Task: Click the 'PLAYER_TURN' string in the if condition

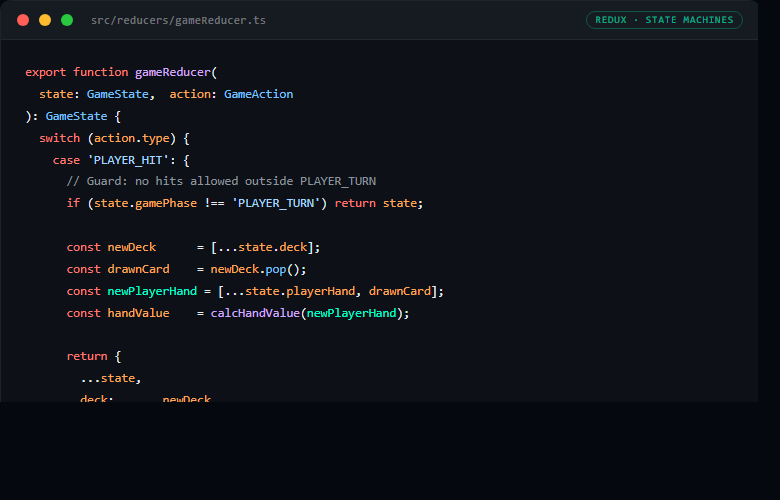Action: tap(276, 203)
